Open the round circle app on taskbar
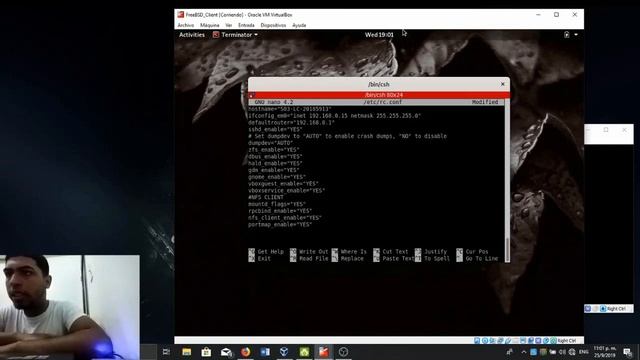The width and height of the screenshot is (640, 360). point(343,351)
